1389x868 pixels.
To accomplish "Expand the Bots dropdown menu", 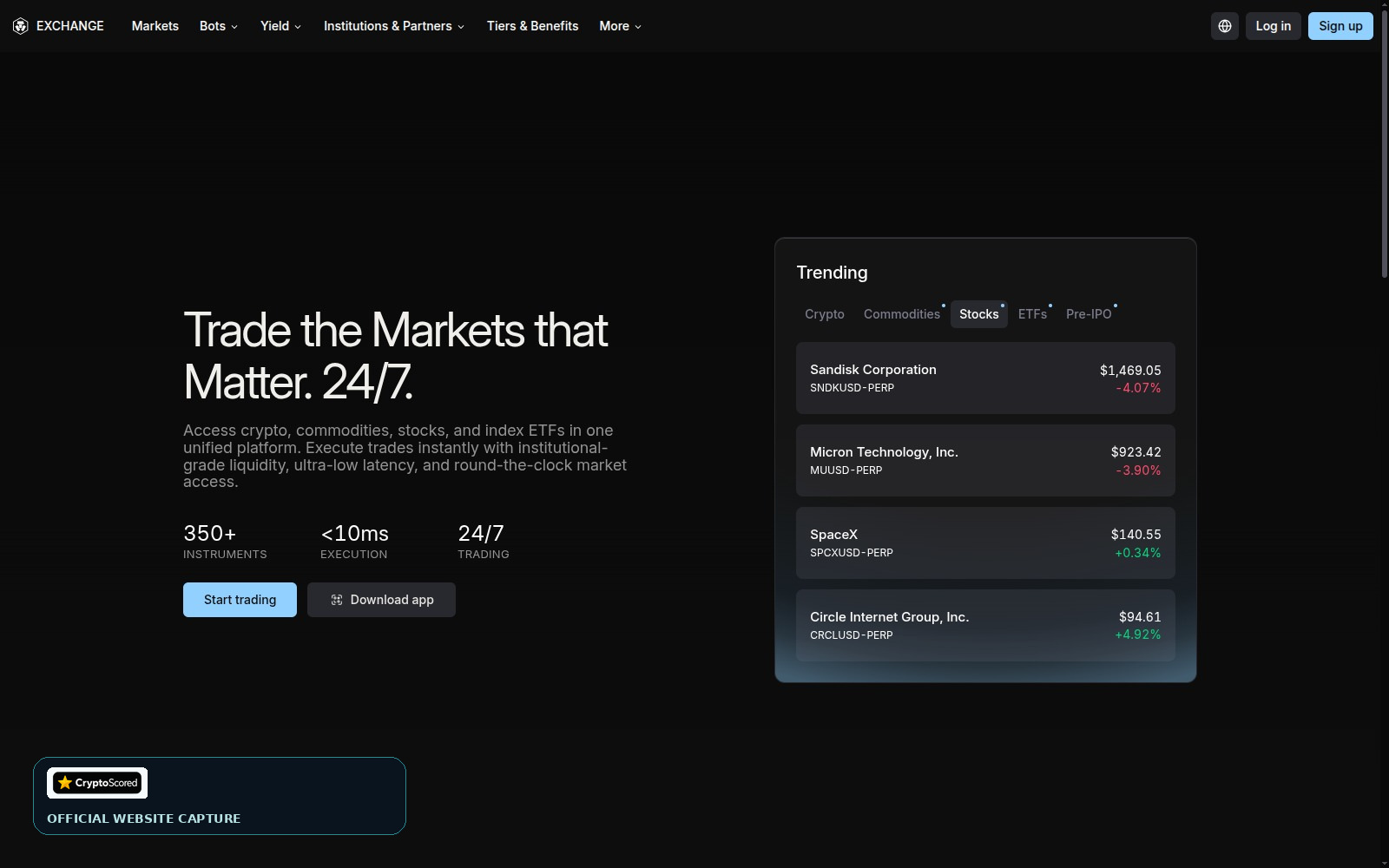I will tap(219, 26).
